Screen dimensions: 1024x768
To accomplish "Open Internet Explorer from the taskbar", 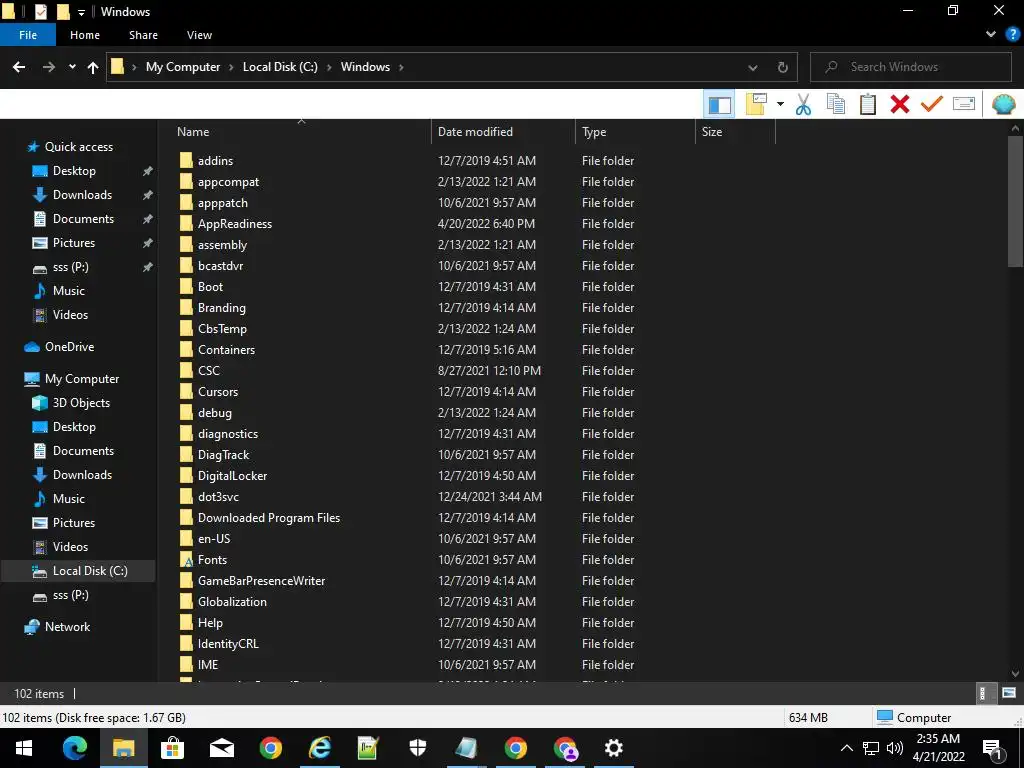I will (x=319, y=748).
